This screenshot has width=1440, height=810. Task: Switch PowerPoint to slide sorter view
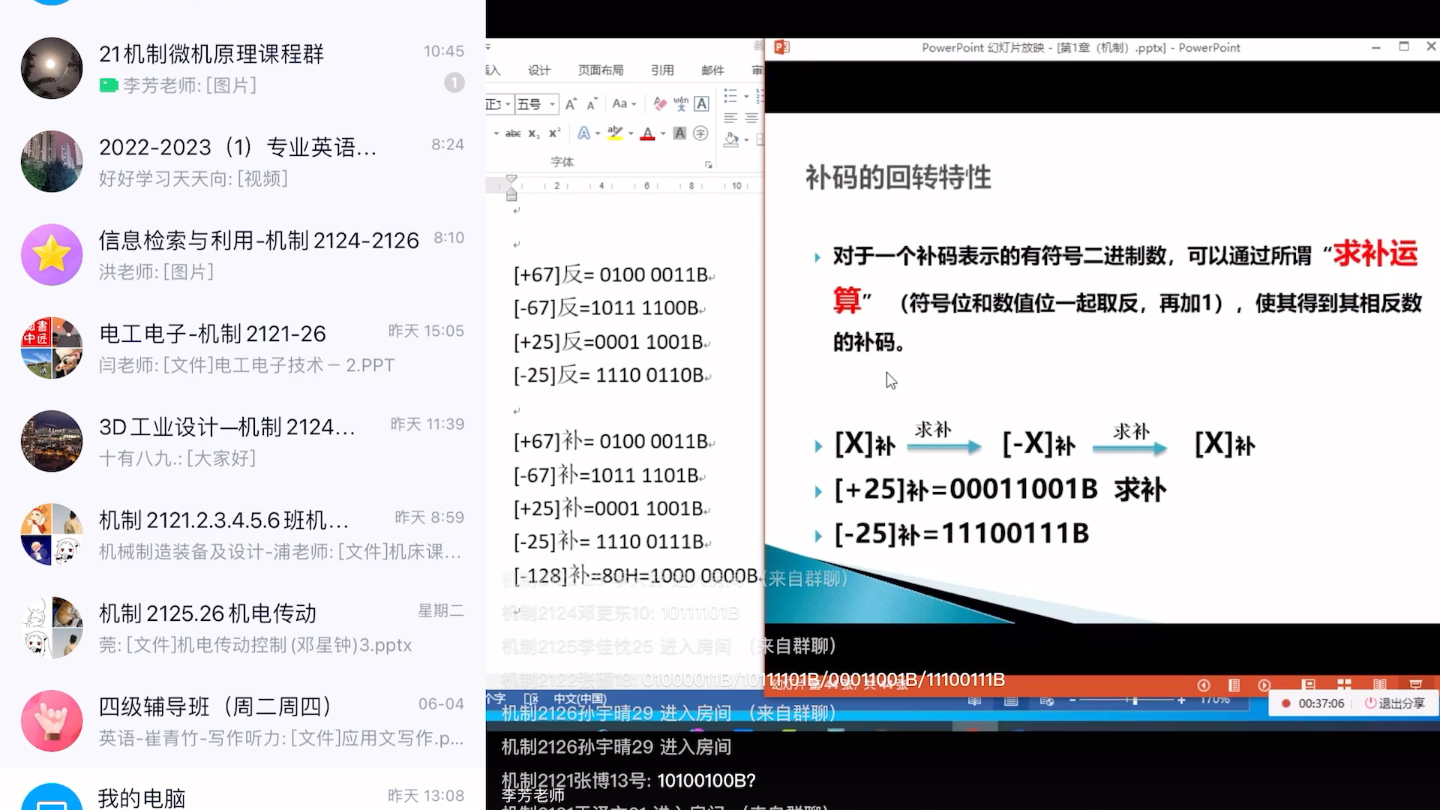tap(1344, 684)
